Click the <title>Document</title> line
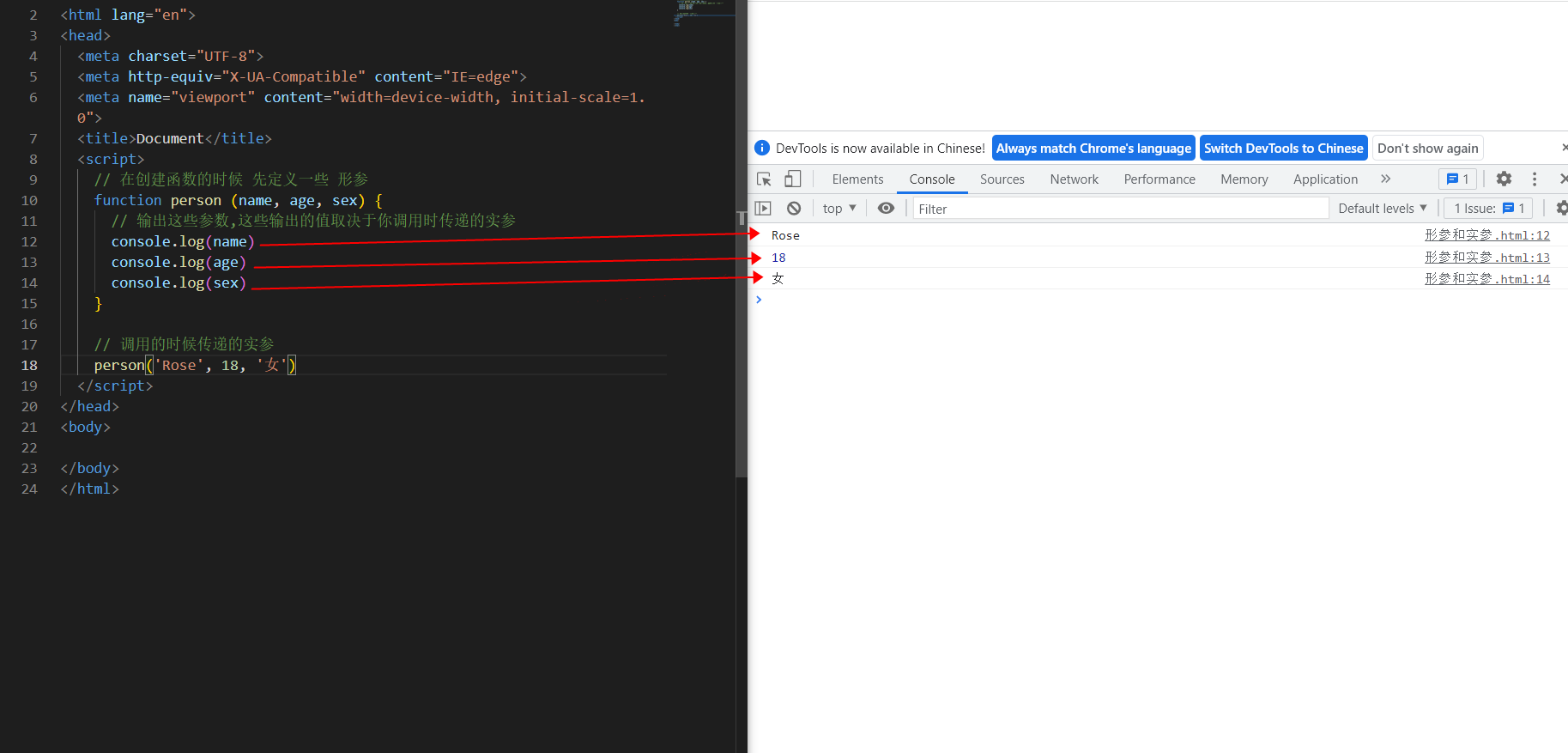The height and width of the screenshot is (753, 1568). (x=174, y=138)
